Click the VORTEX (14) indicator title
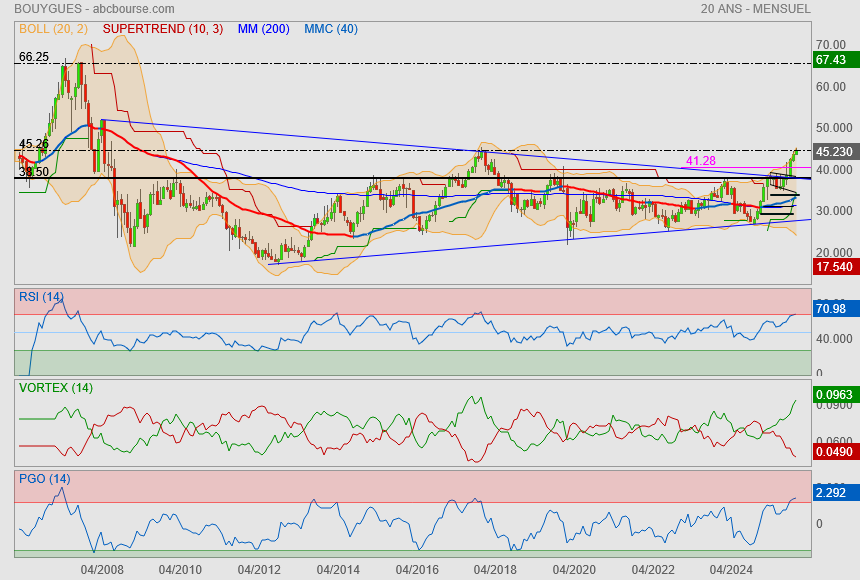This screenshot has height=580, width=860. [x=55, y=388]
